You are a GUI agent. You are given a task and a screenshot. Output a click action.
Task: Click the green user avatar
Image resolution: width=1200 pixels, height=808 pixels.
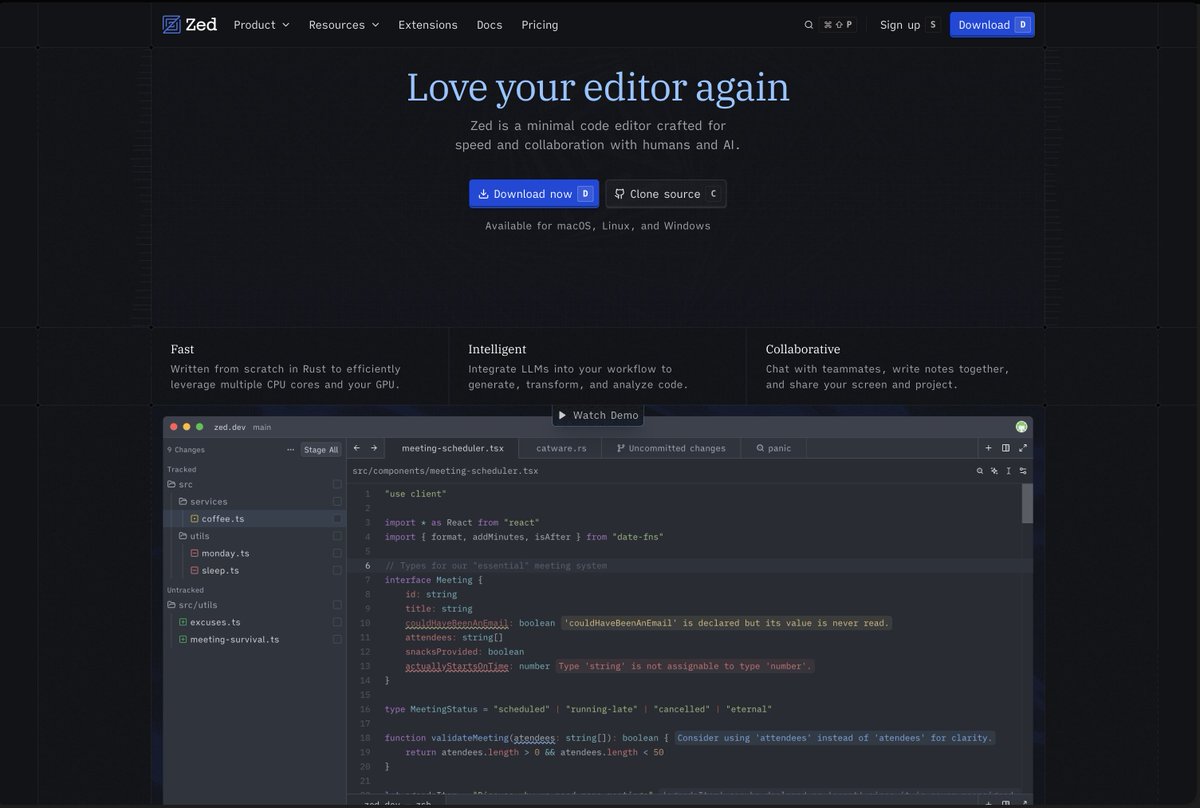tap(1021, 427)
